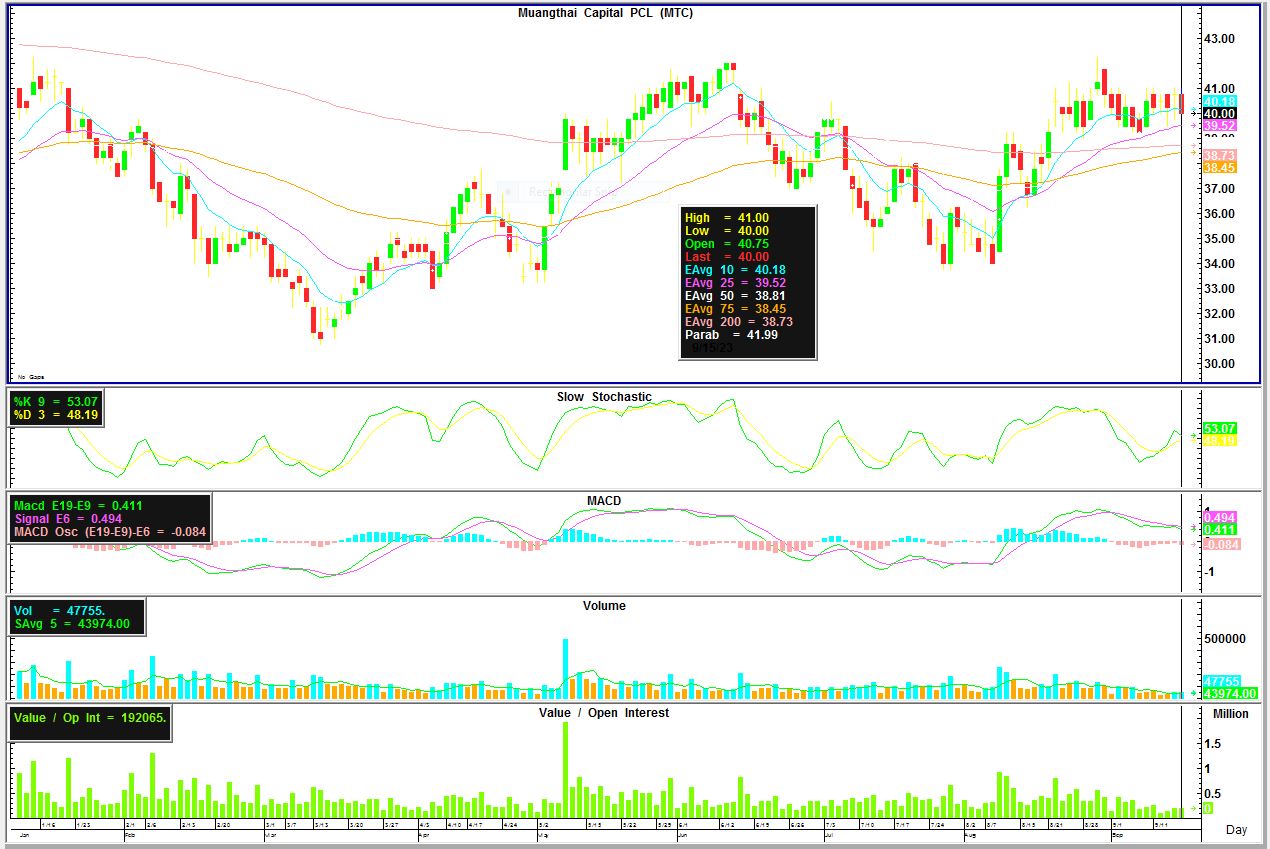1270x849 pixels.
Task: Click the green 0.411 tag beside the MACD panel
Action: click(1220, 529)
